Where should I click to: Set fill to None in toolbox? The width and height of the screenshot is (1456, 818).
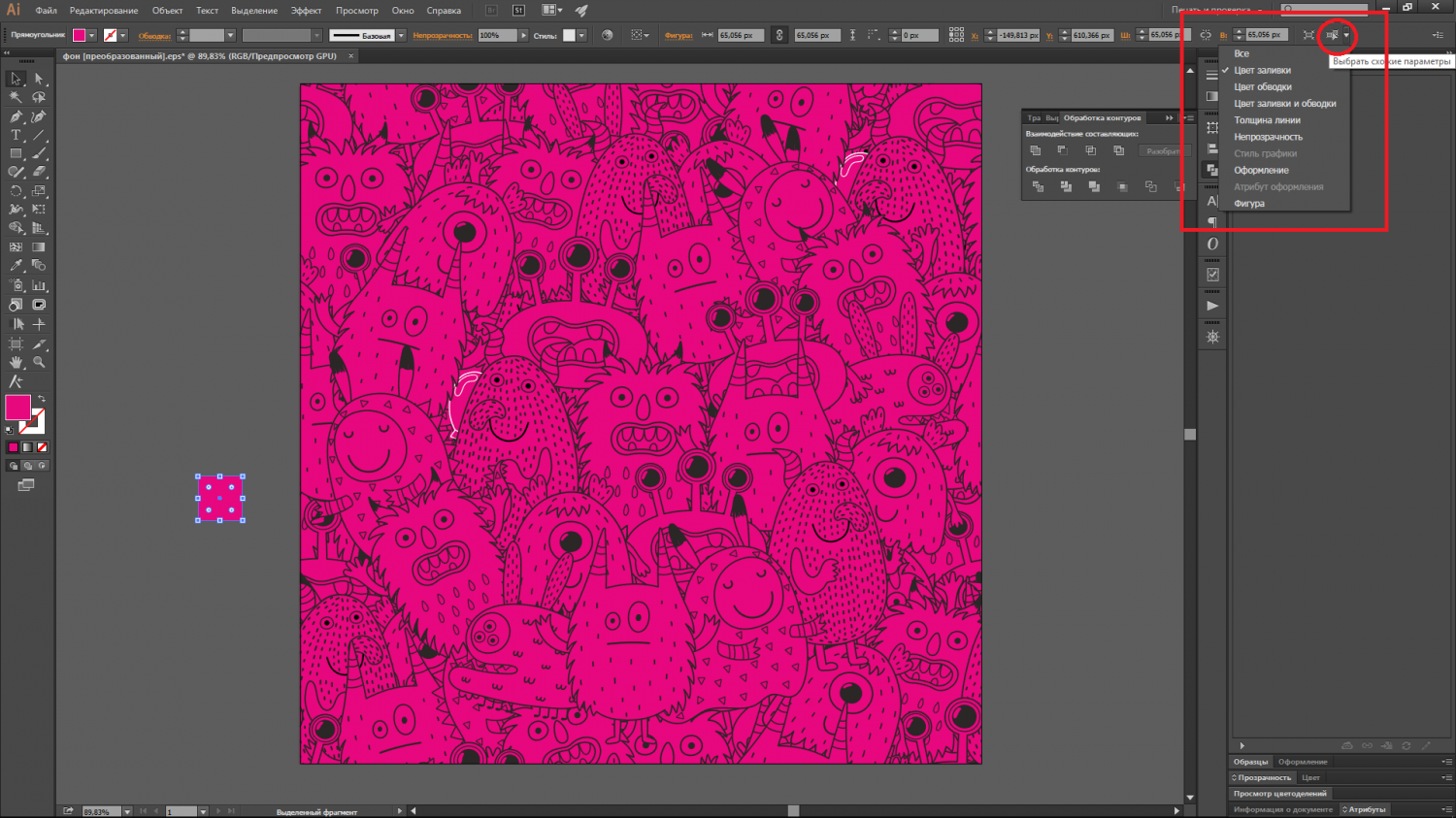[x=42, y=447]
